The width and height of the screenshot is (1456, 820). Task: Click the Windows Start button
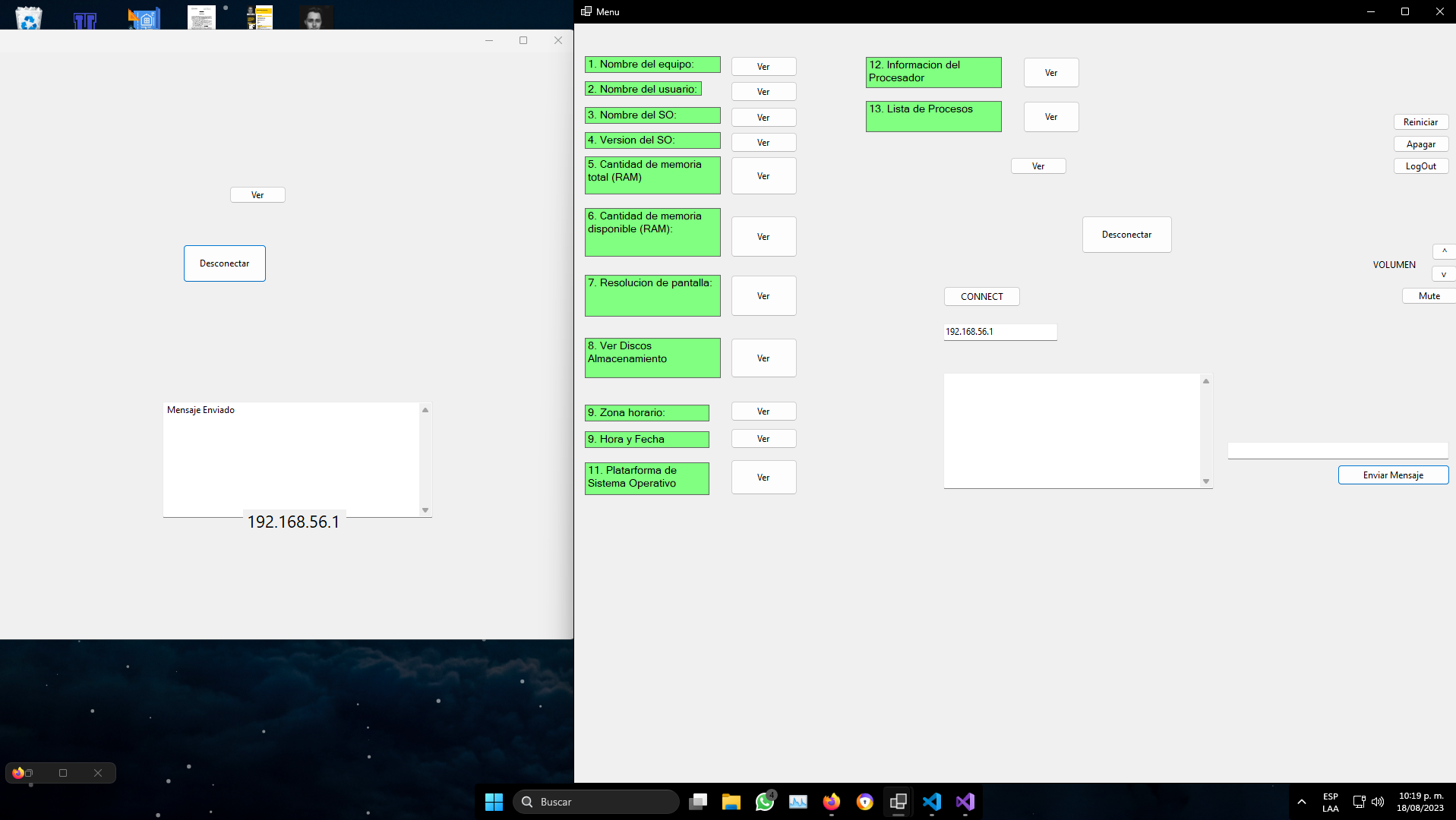(494, 802)
